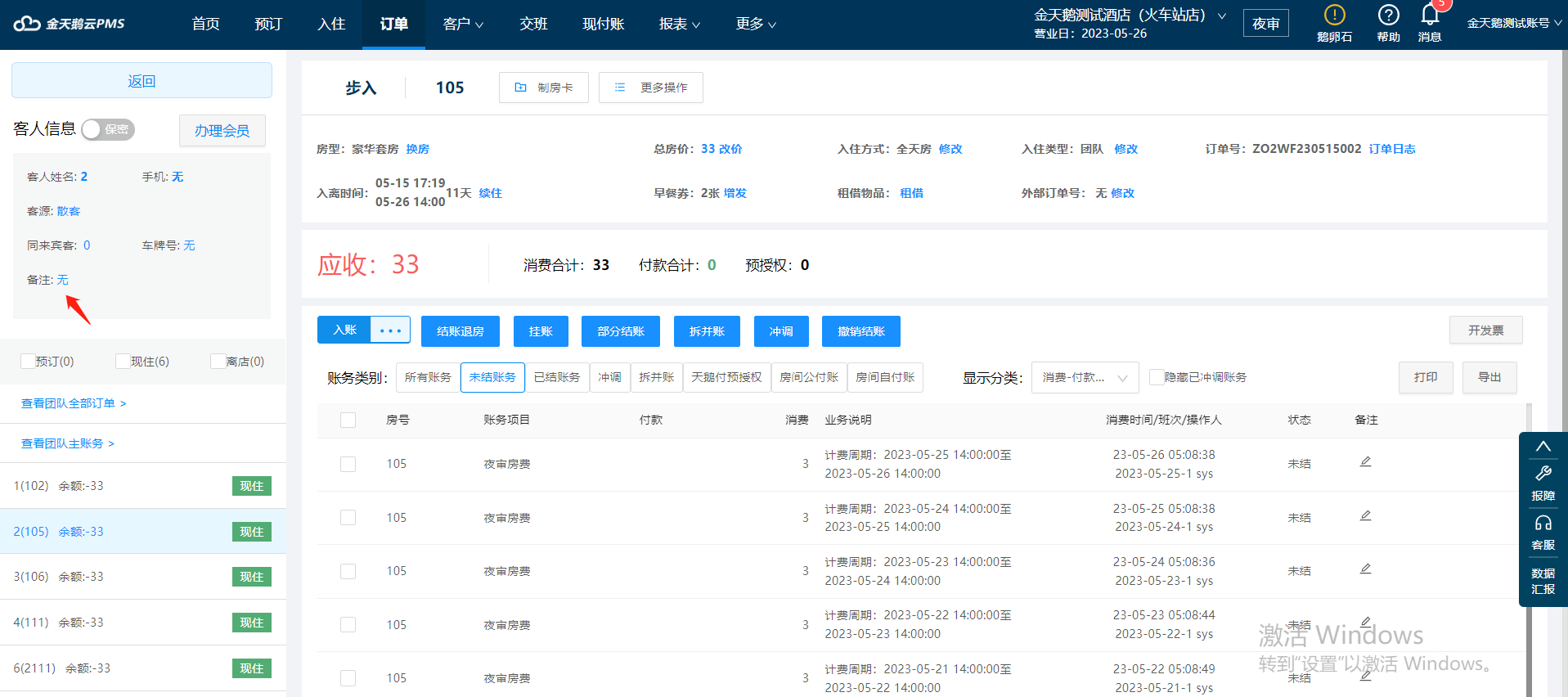The image size is (1568, 697).
Task: Open the 订单日志 link
Action: tap(1392, 149)
